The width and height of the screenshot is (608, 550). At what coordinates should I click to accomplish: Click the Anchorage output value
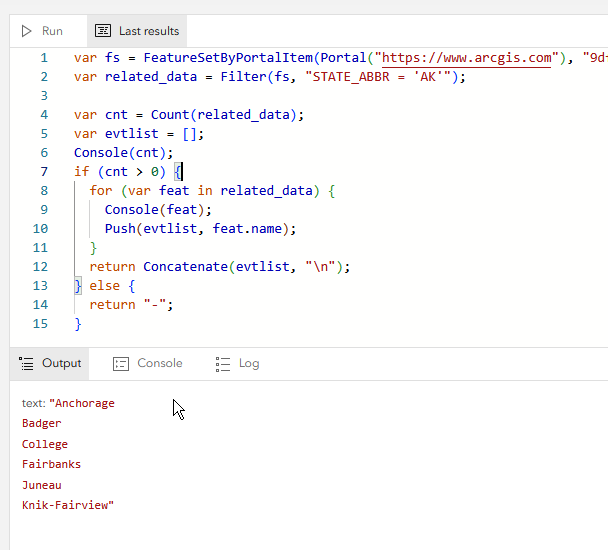tap(82, 404)
